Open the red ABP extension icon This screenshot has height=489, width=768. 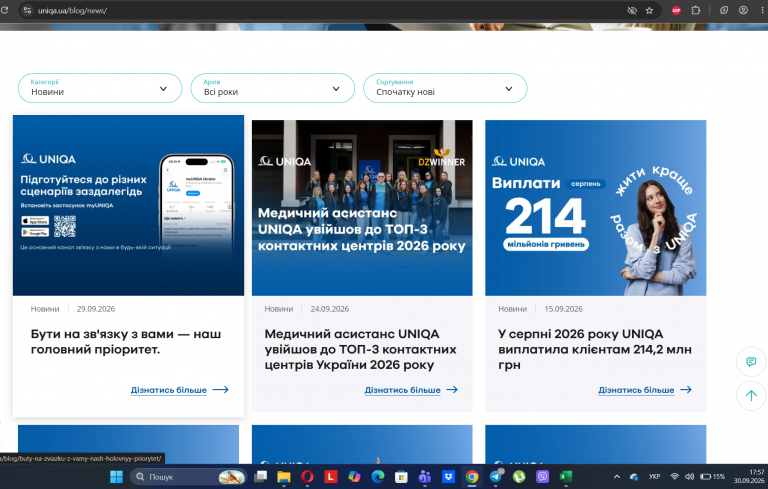(676, 10)
